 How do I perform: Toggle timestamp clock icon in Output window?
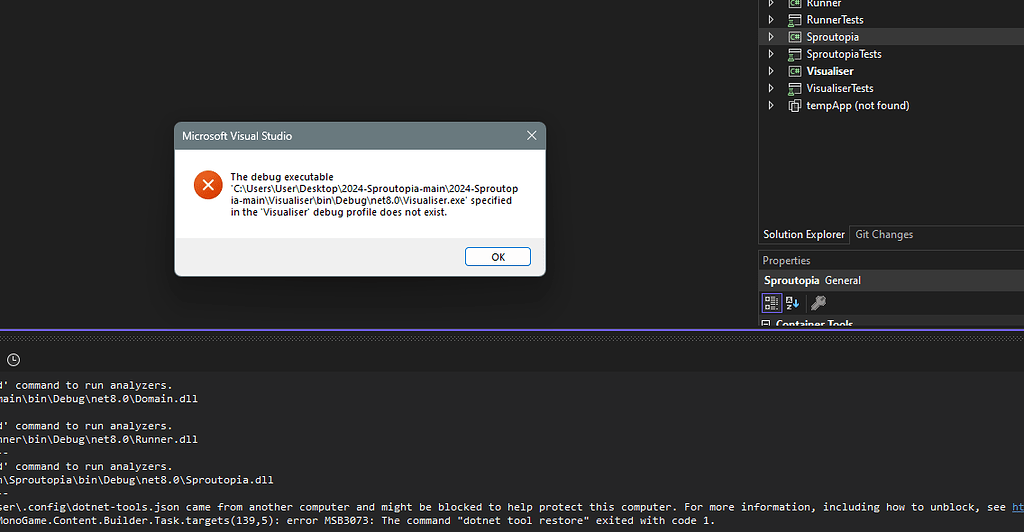(x=13, y=360)
